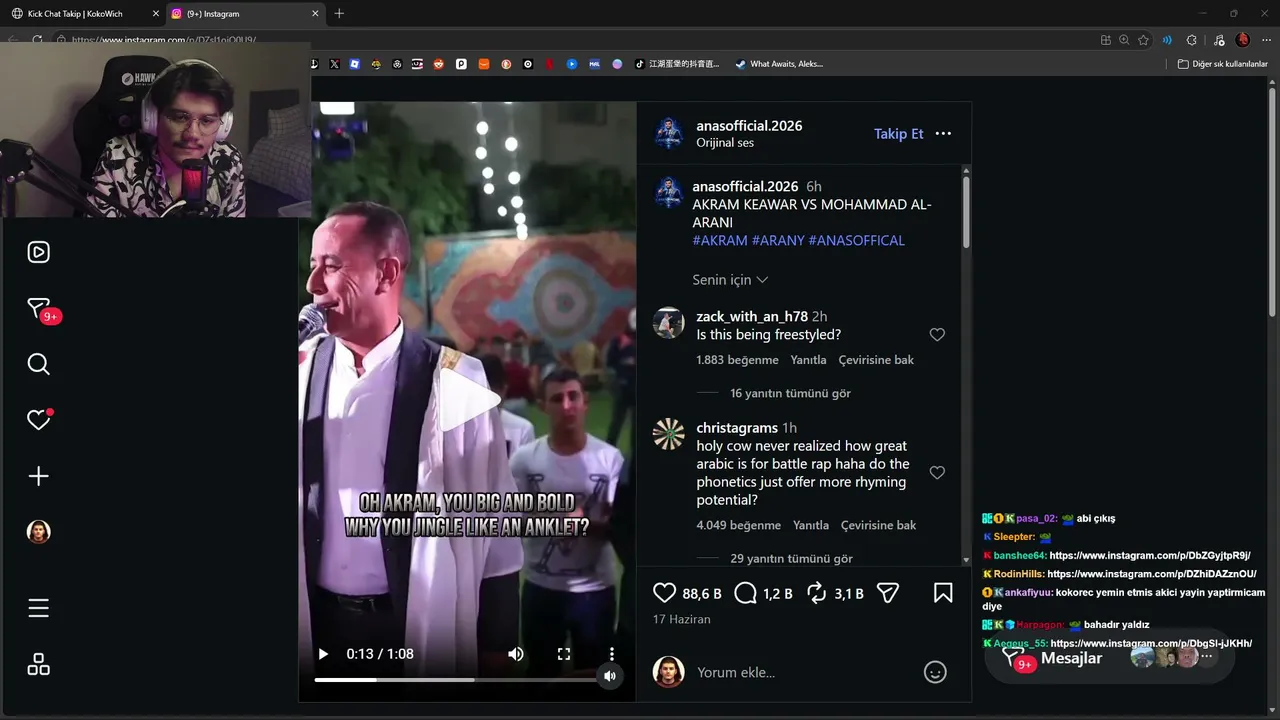Click the christagrams commenter avatar
The image size is (1280, 720).
[x=668, y=434]
